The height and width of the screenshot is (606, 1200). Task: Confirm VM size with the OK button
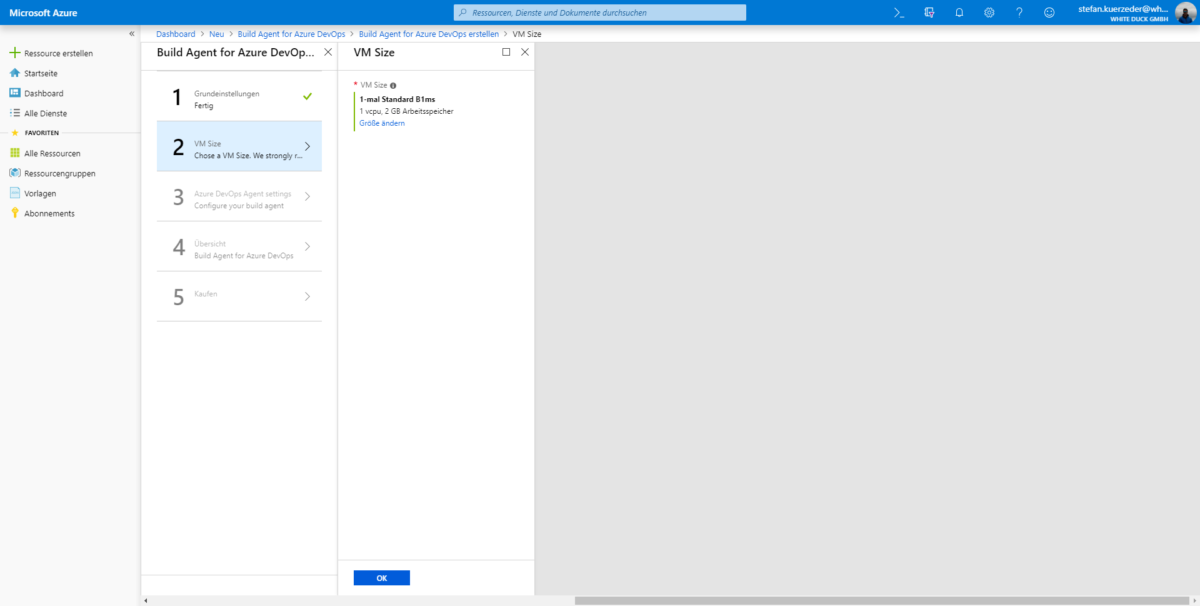tap(381, 577)
